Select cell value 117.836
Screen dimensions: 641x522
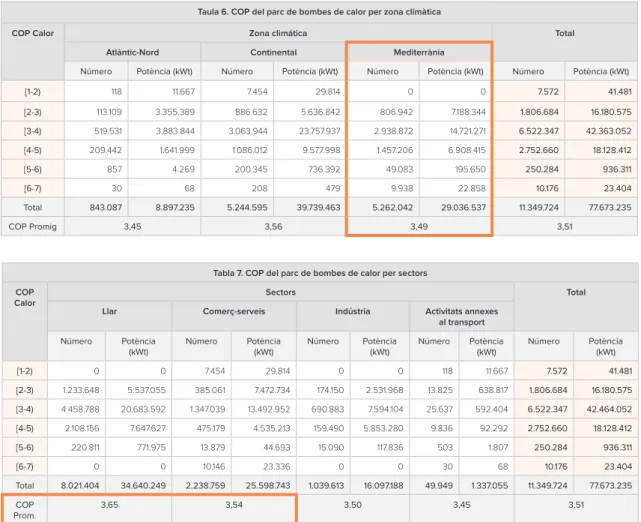390,448
